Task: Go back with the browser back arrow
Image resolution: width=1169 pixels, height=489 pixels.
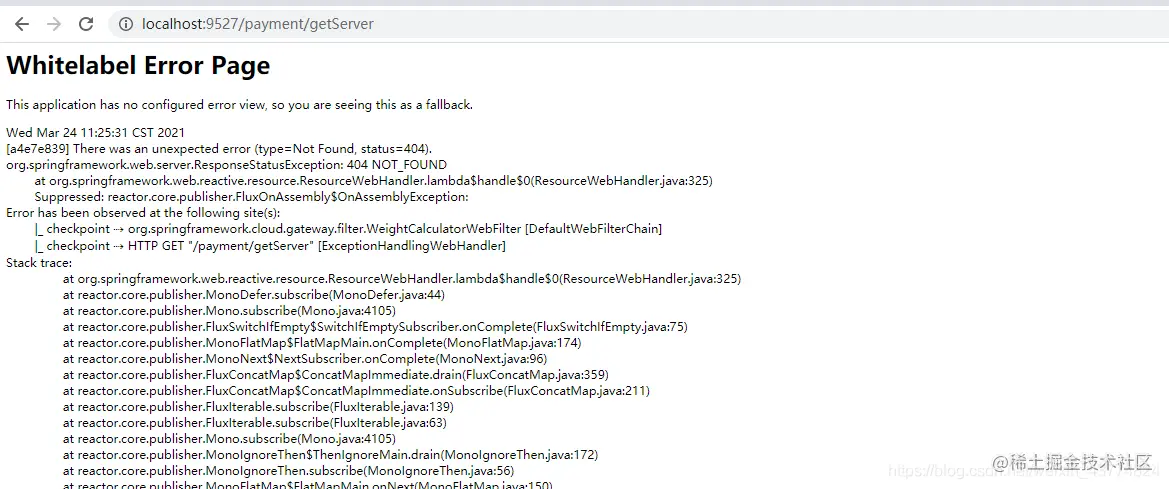Action: click(22, 24)
